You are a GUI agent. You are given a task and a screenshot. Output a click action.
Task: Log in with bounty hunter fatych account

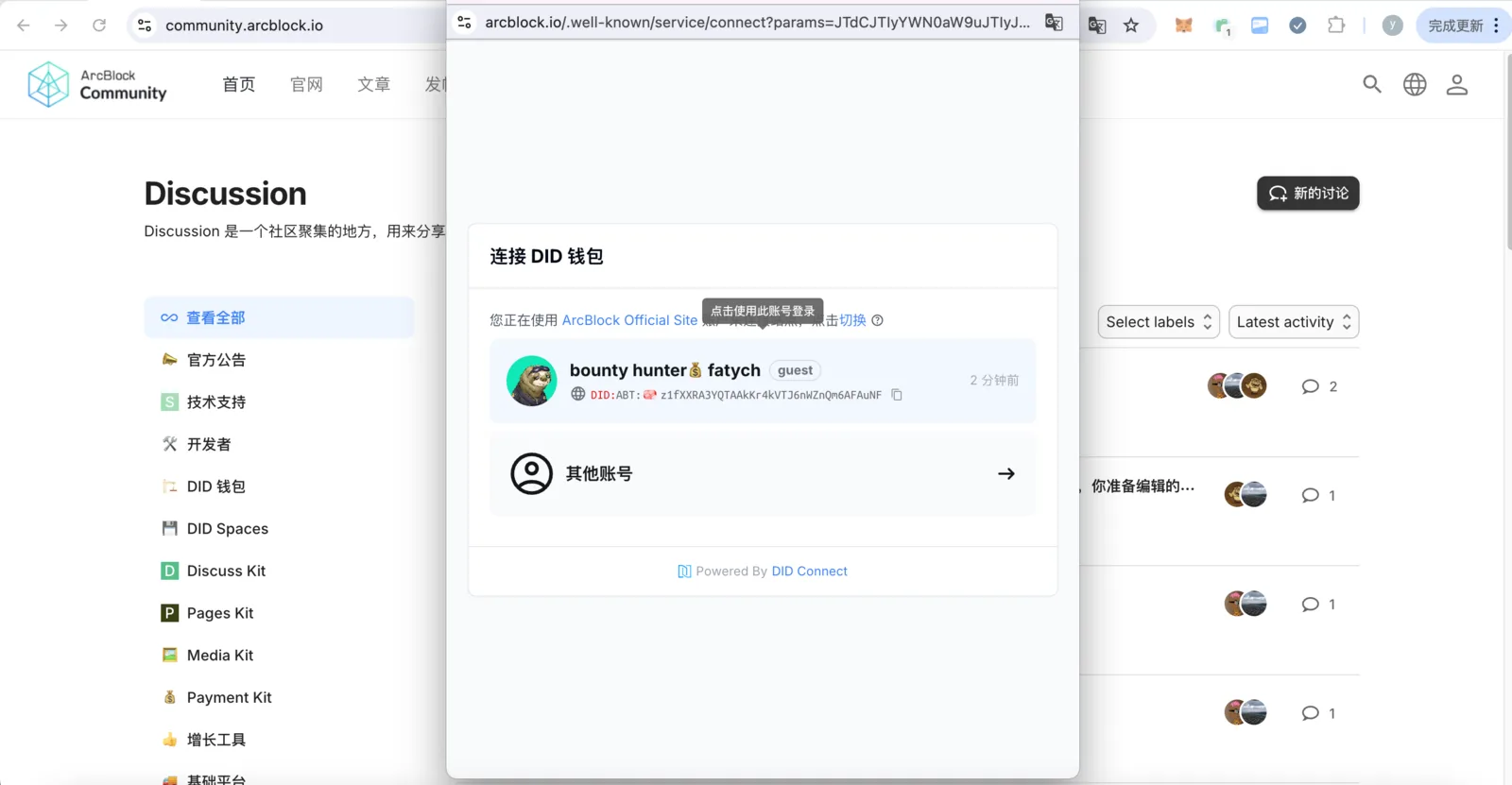click(763, 381)
